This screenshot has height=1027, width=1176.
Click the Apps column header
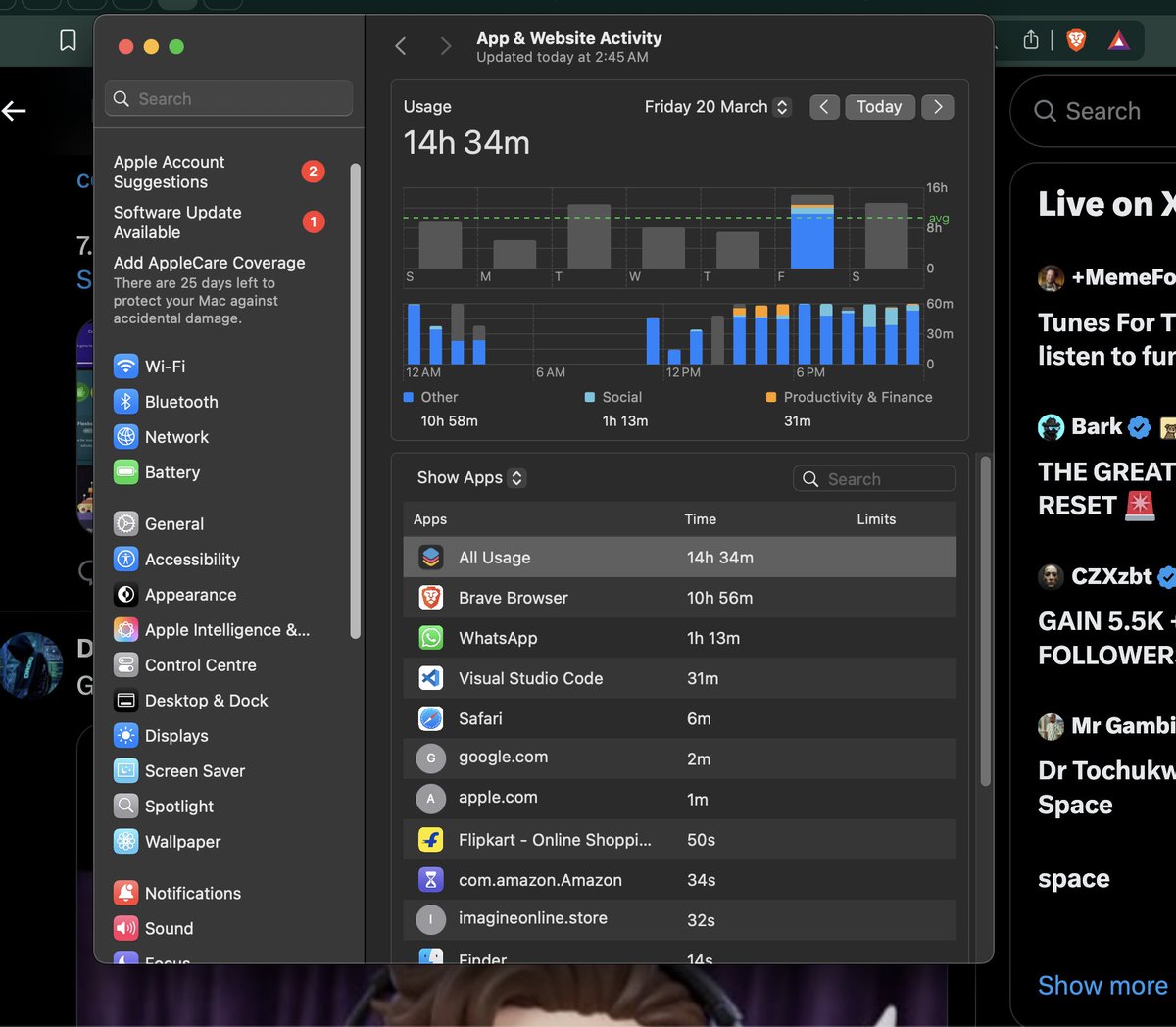click(x=430, y=519)
